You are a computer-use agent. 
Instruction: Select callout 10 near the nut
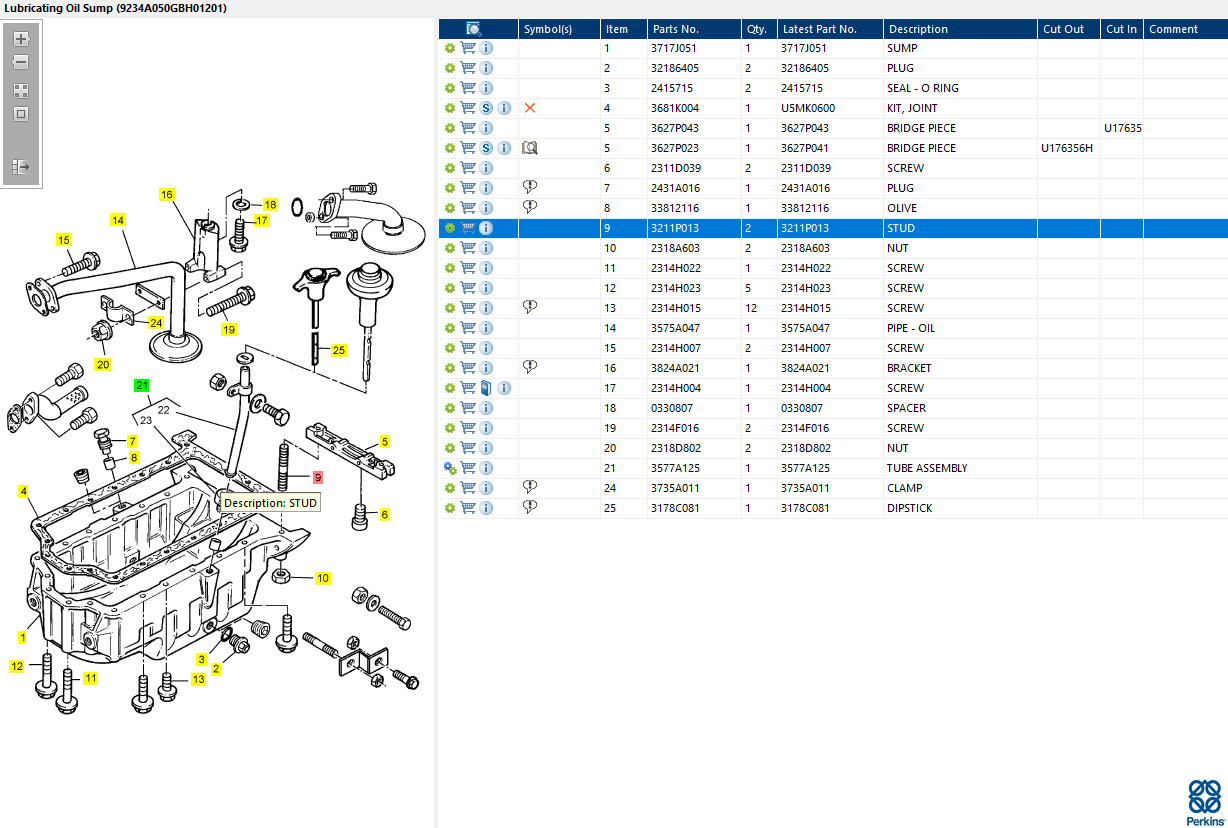tap(323, 578)
